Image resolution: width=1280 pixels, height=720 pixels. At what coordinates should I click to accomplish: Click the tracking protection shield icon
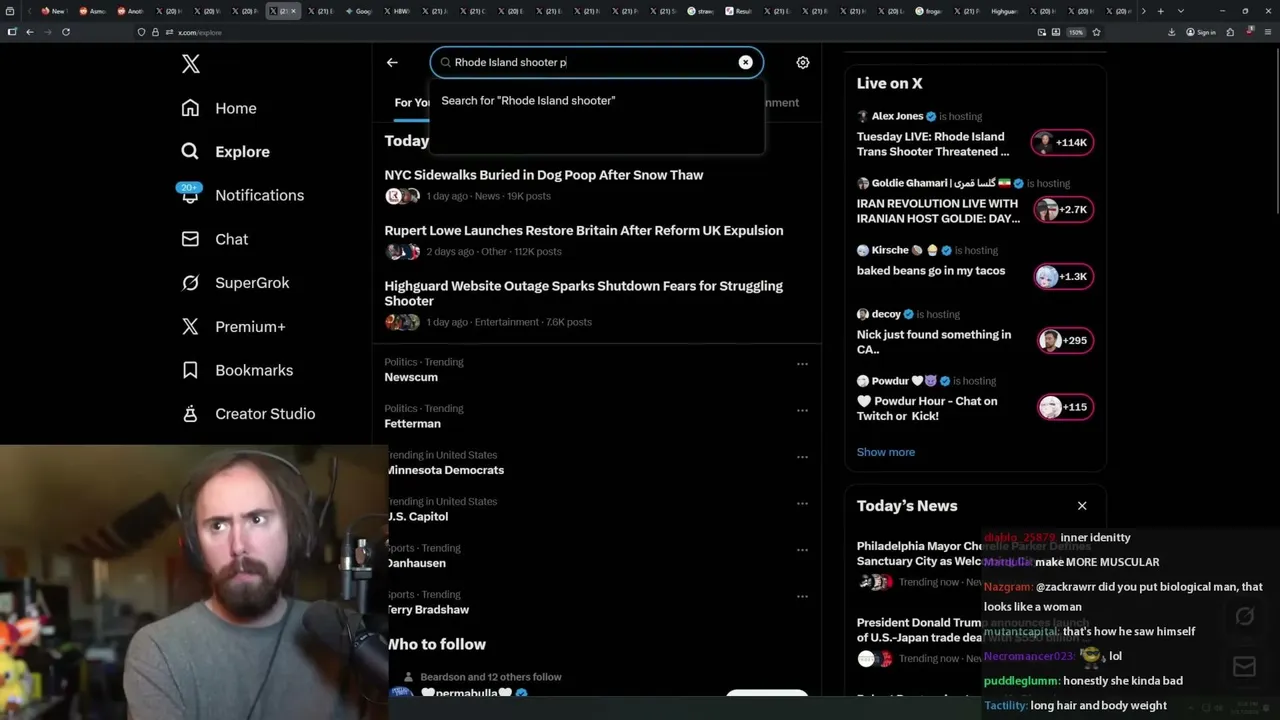[x=142, y=32]
